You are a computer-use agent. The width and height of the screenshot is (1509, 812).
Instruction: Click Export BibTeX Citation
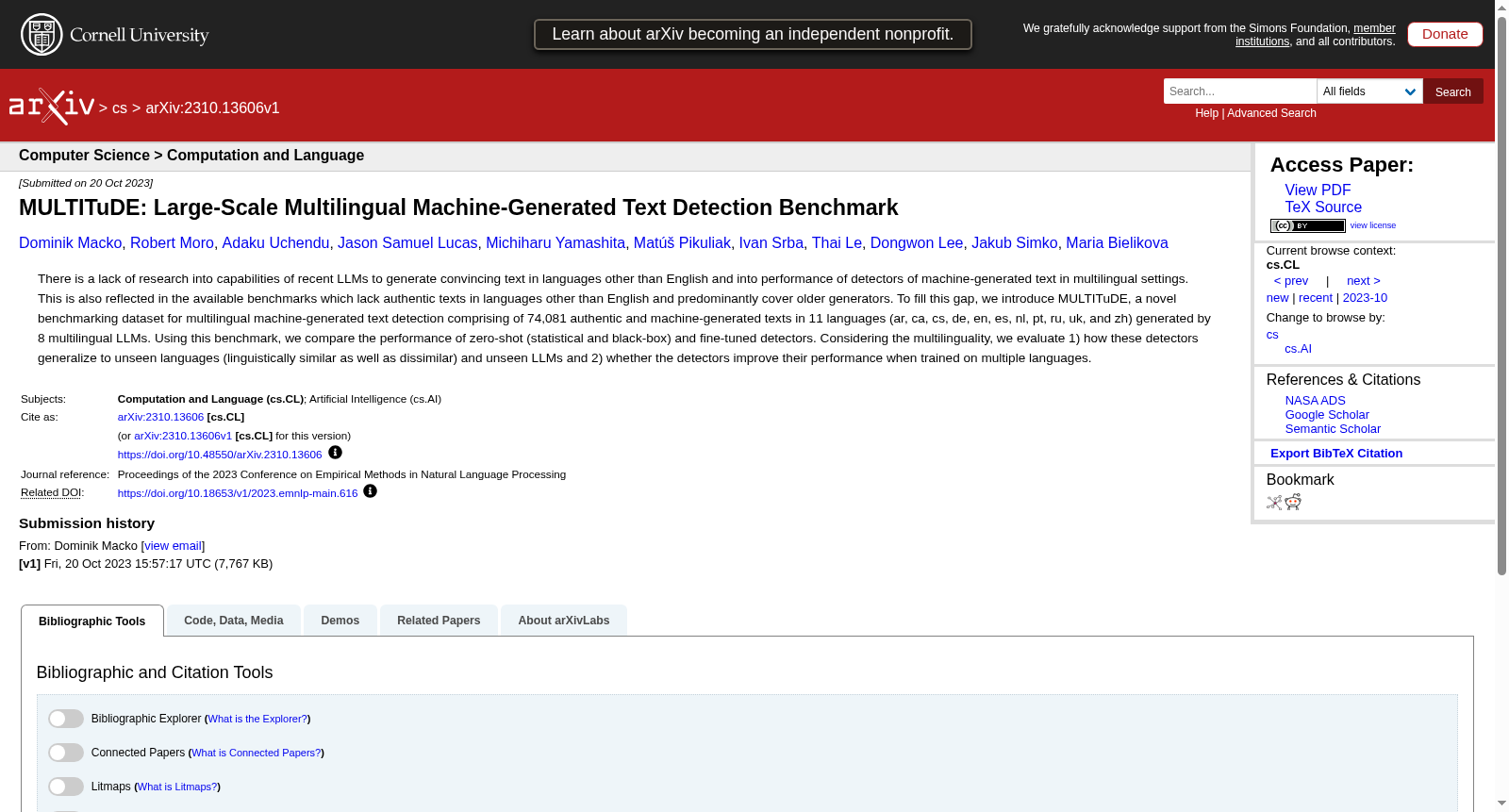click(1336, 454)
